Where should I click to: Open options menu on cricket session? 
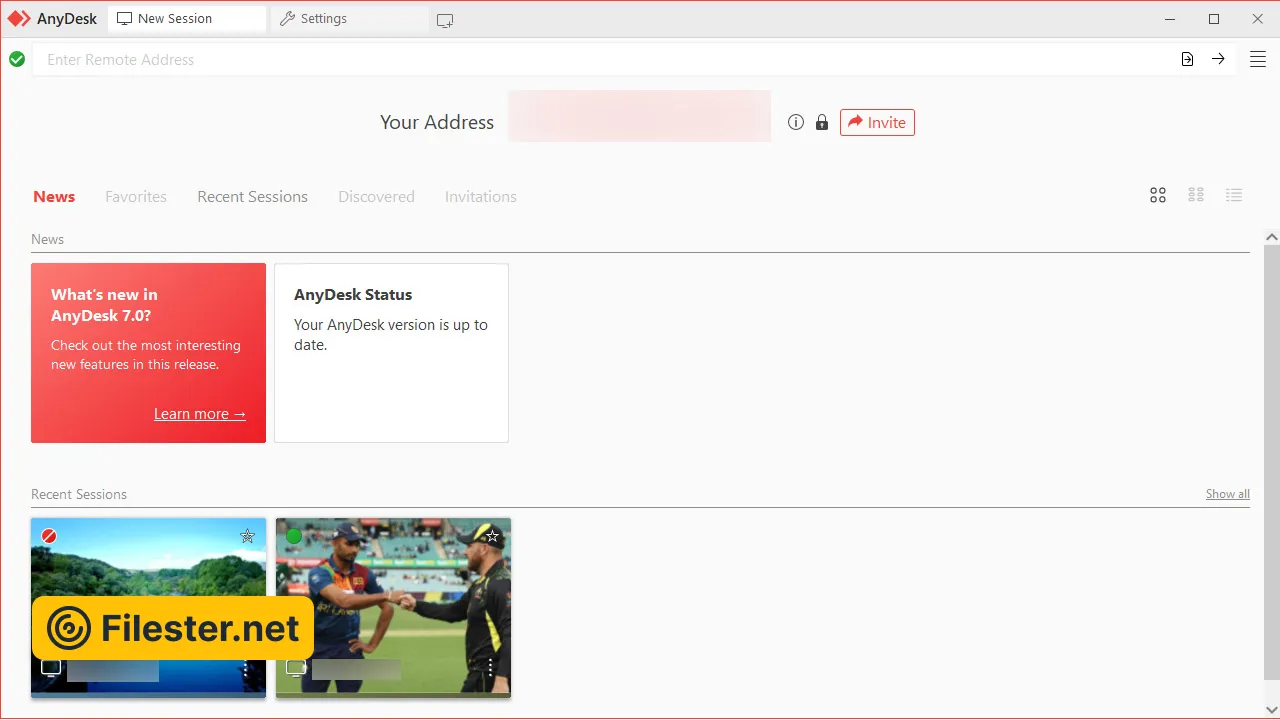click(491, 667)
